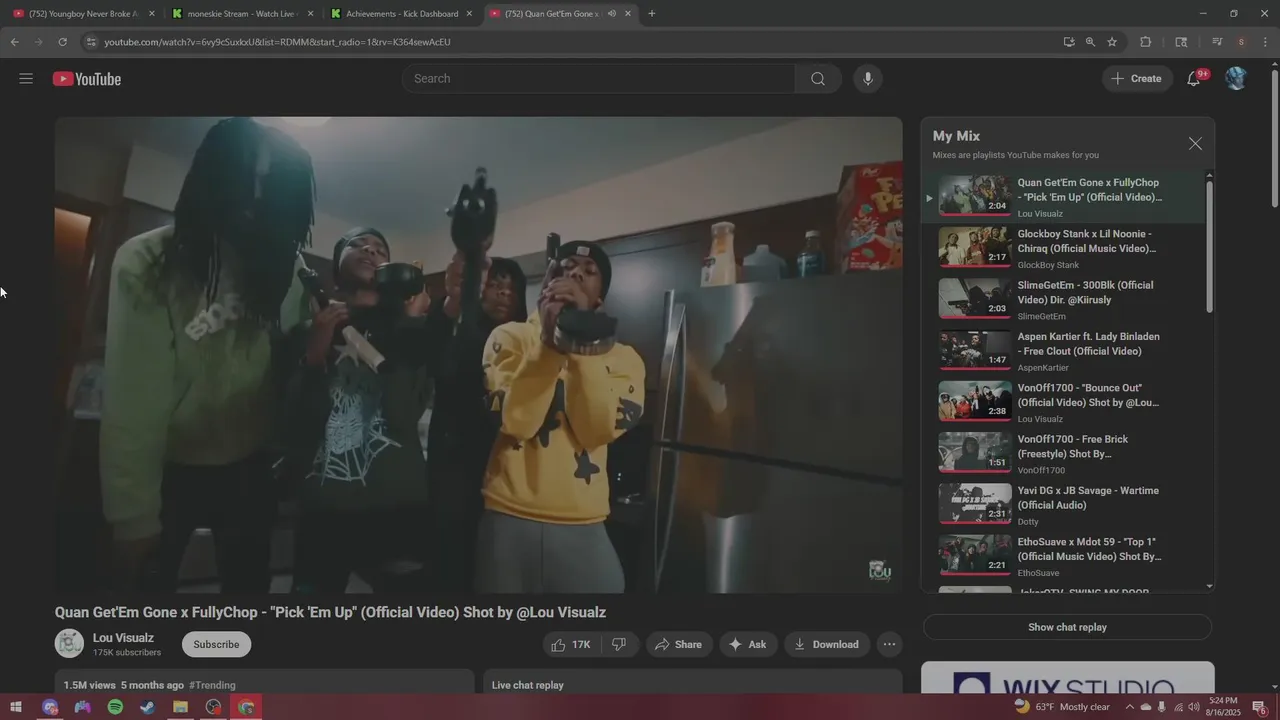Select current Quan Get'Em Gone playlist item

[1063, 196]
